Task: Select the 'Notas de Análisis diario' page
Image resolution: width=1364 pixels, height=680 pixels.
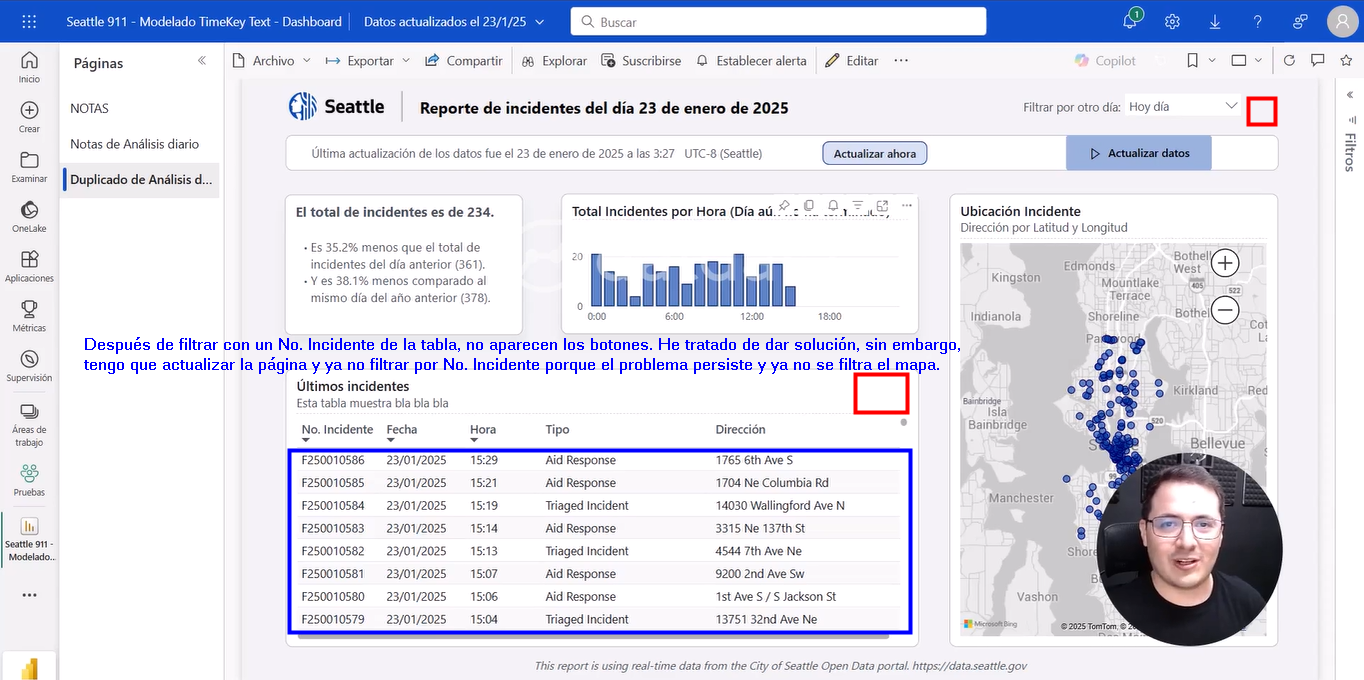Action: (134, 144)
